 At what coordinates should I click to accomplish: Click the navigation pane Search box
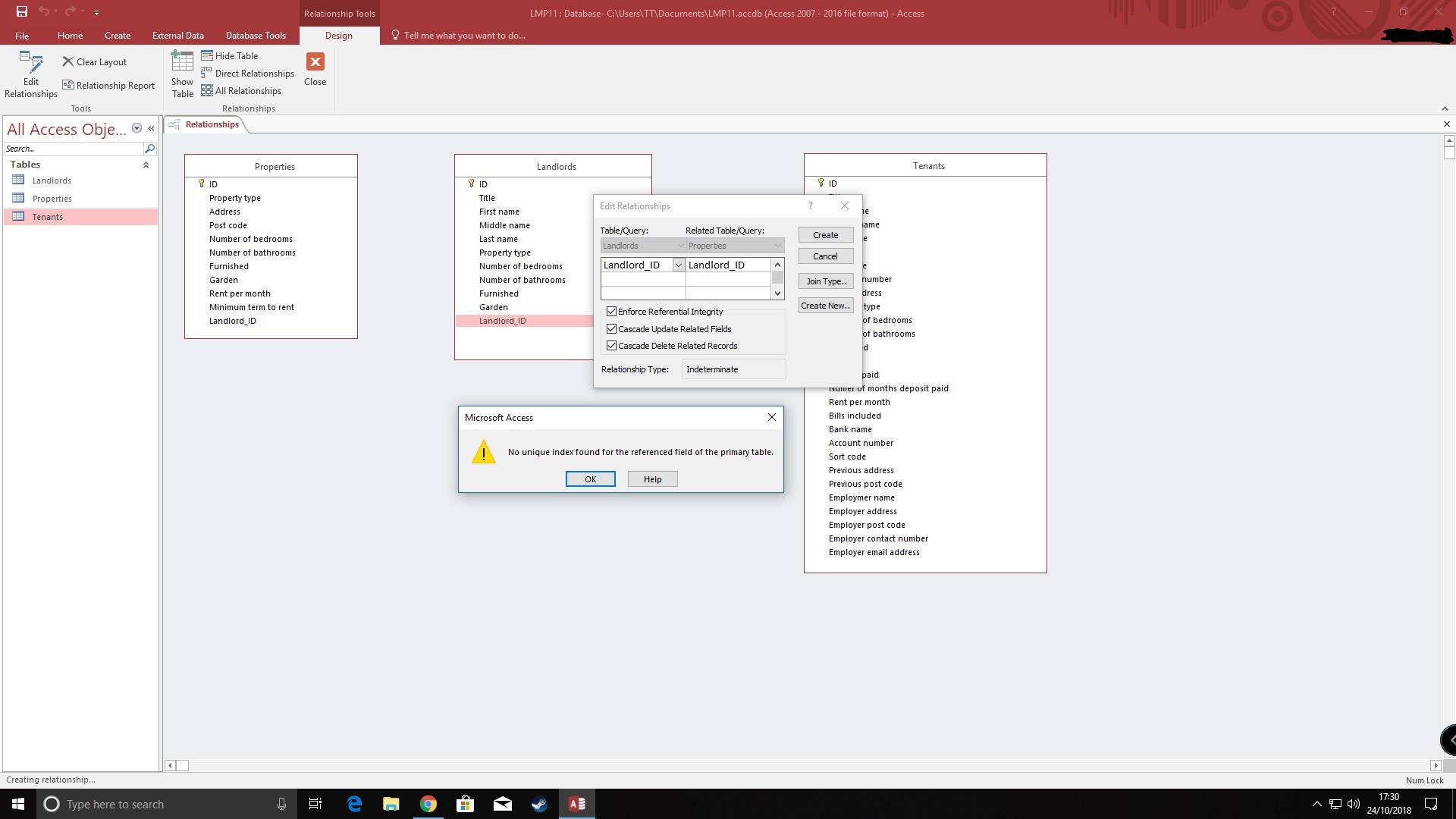[x=74, y=149]
